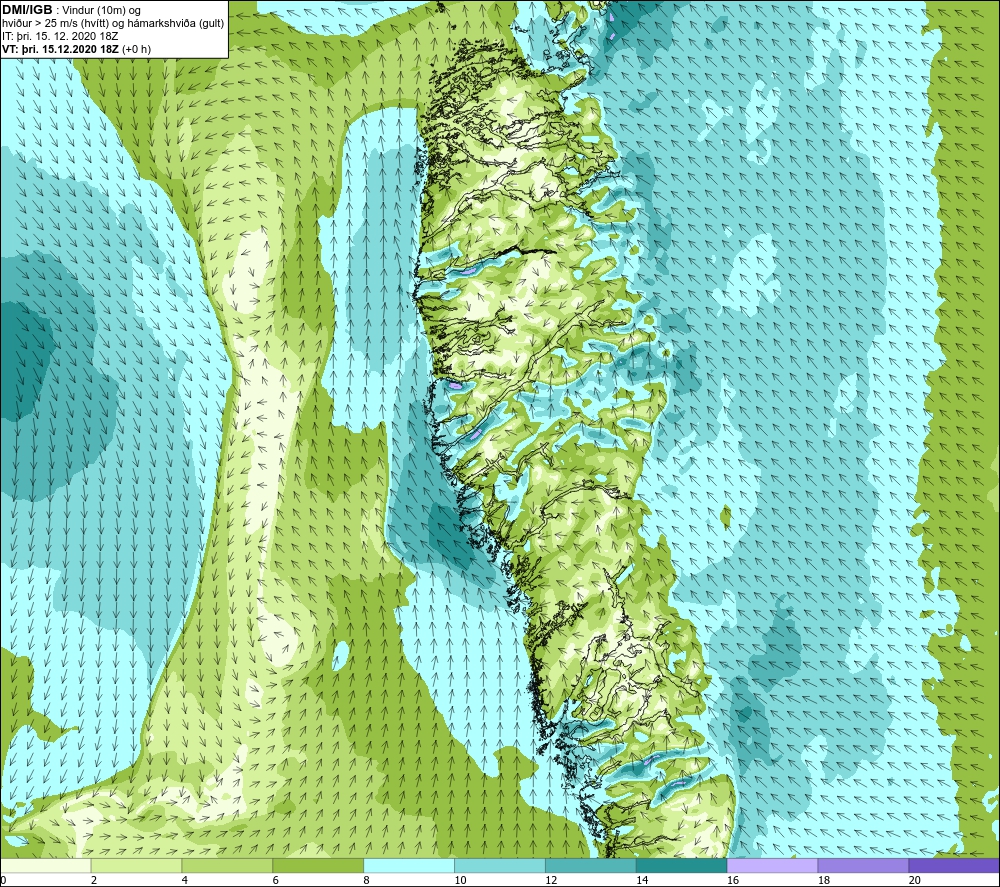
Task: Click the 10–12 m/s turquoise legend swatch
Action: (500, 865)
